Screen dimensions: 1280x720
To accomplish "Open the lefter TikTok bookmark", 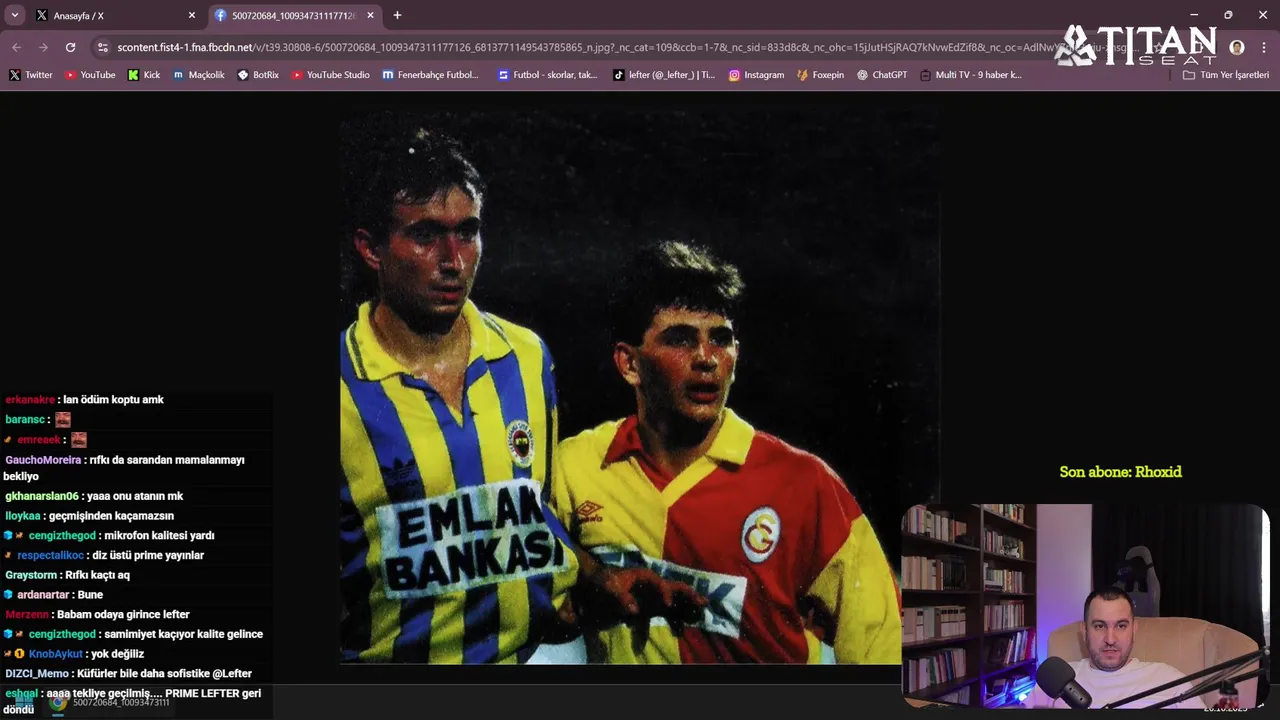I will click(664, 75).
